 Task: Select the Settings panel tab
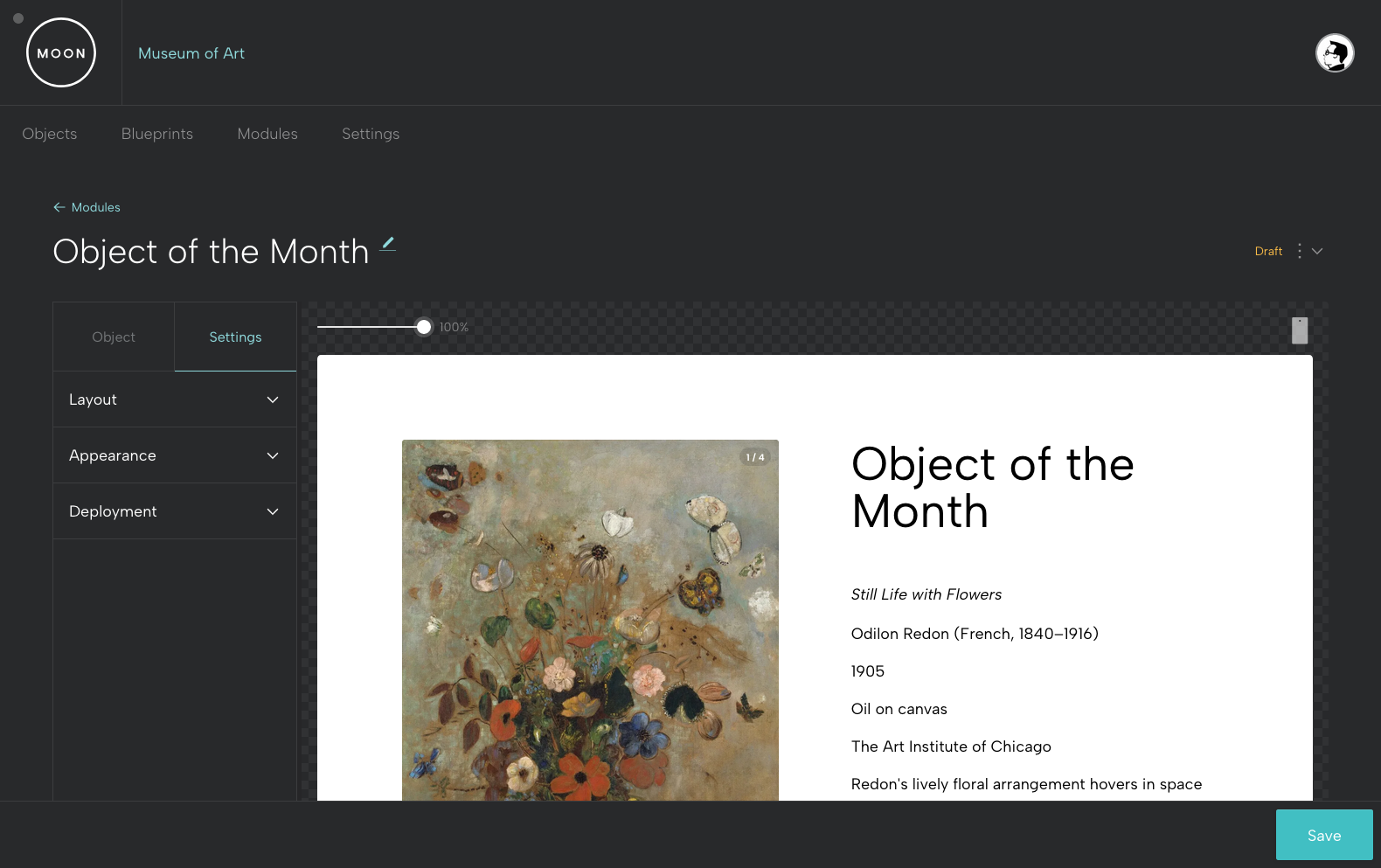pyautogui.click(x=235, y=337)
